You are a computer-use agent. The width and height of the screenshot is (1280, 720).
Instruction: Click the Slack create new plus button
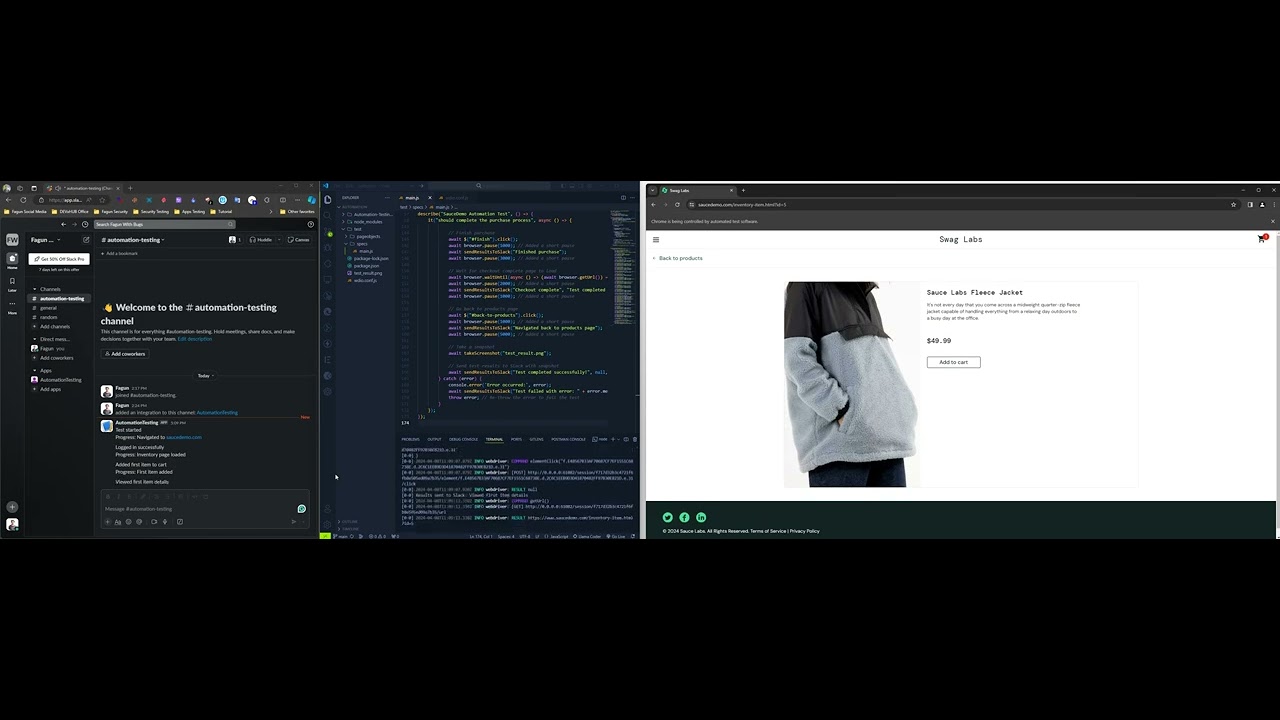pos(12,507)
